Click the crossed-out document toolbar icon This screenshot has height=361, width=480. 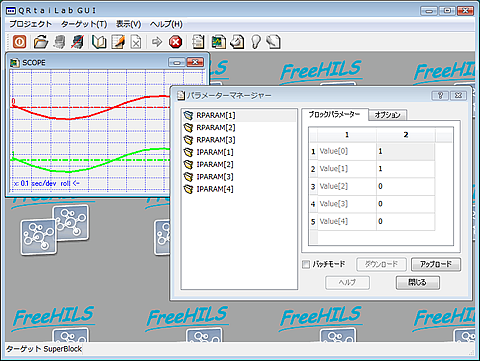click(x=136, y=42)
